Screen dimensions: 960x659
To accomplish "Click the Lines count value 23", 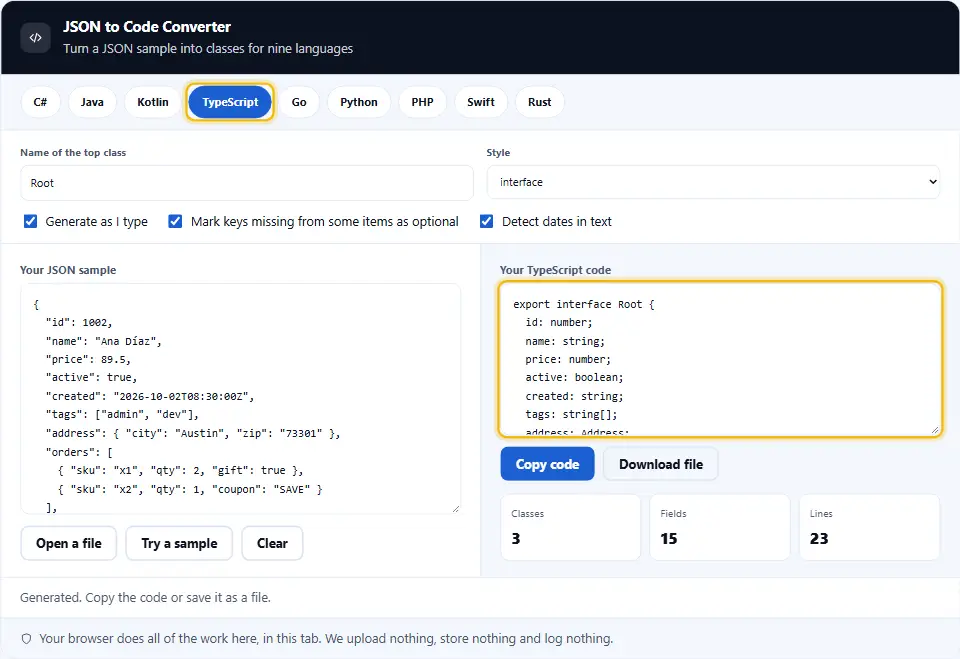I will click(819, 538).
